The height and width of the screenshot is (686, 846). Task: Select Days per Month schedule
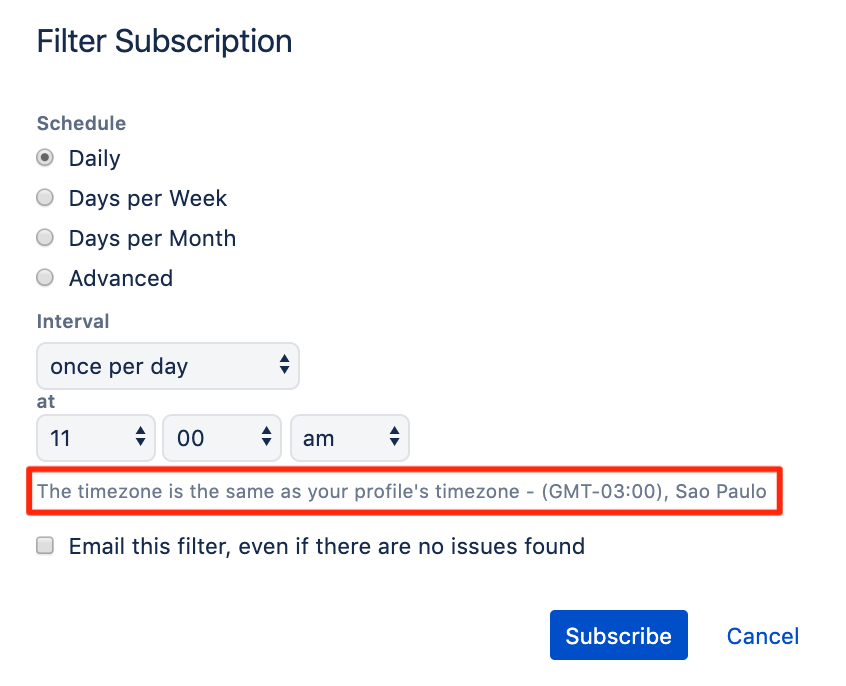pos(45,237)
